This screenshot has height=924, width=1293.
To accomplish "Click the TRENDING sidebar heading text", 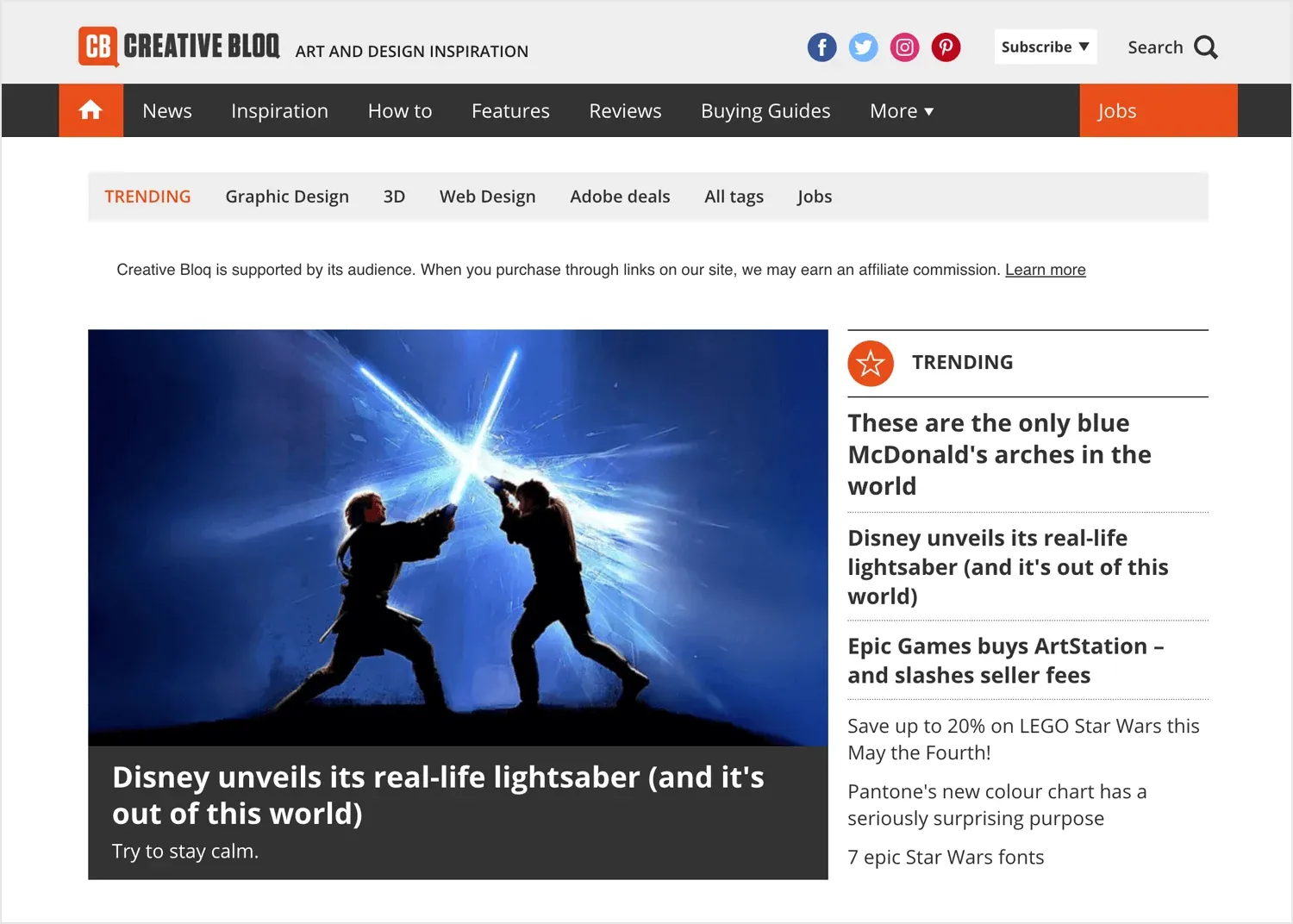I will (x=962, y=363).
